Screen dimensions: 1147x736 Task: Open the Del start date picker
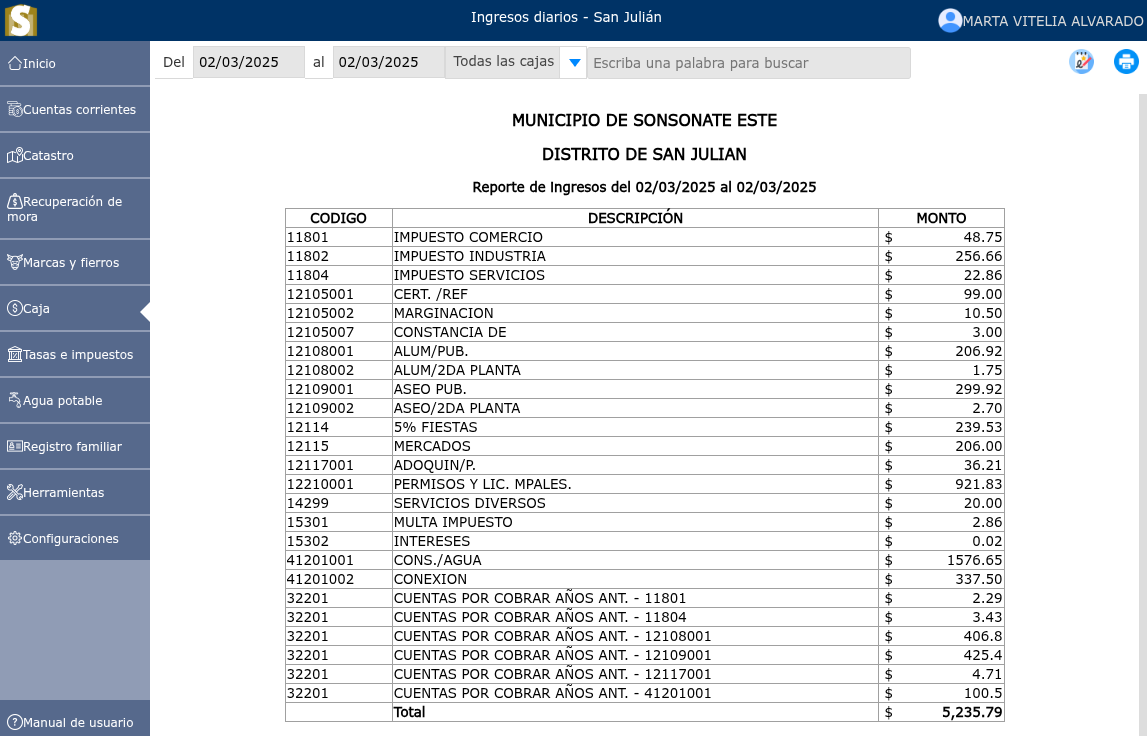(248, 61)
